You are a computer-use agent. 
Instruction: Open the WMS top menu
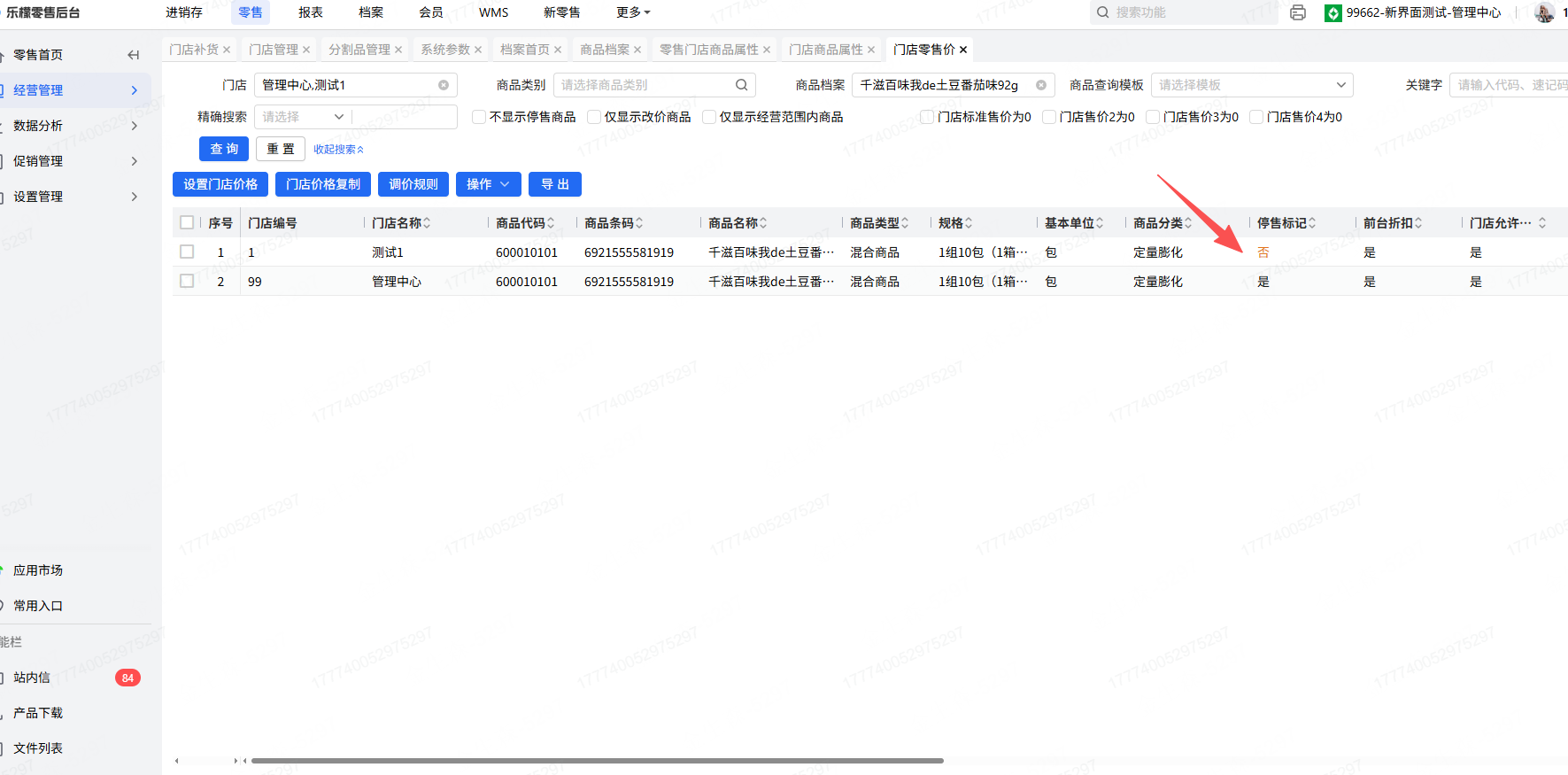494,12
